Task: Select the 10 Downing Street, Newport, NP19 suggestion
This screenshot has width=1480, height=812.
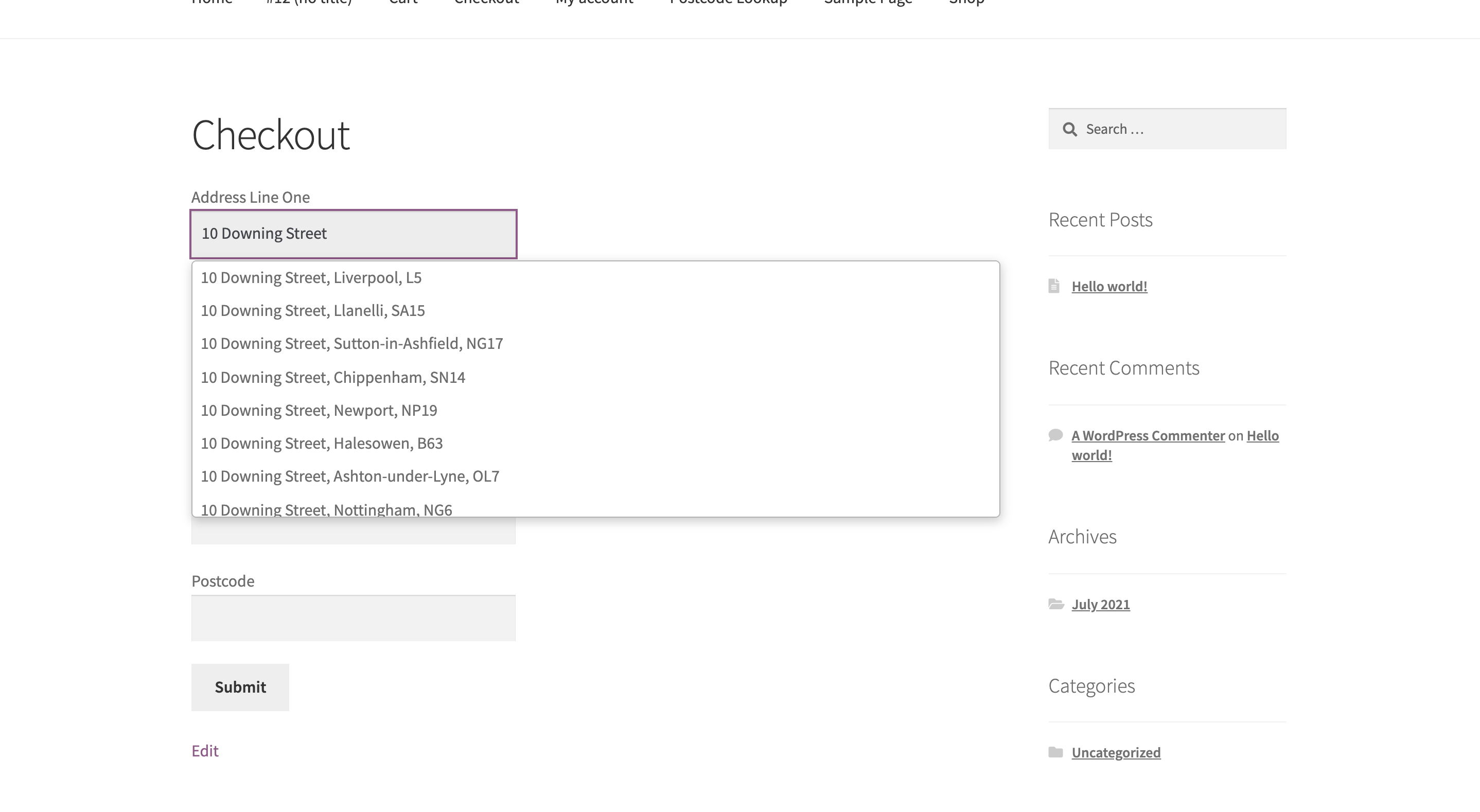Action: pyautogui.click(x=319, y=410)
